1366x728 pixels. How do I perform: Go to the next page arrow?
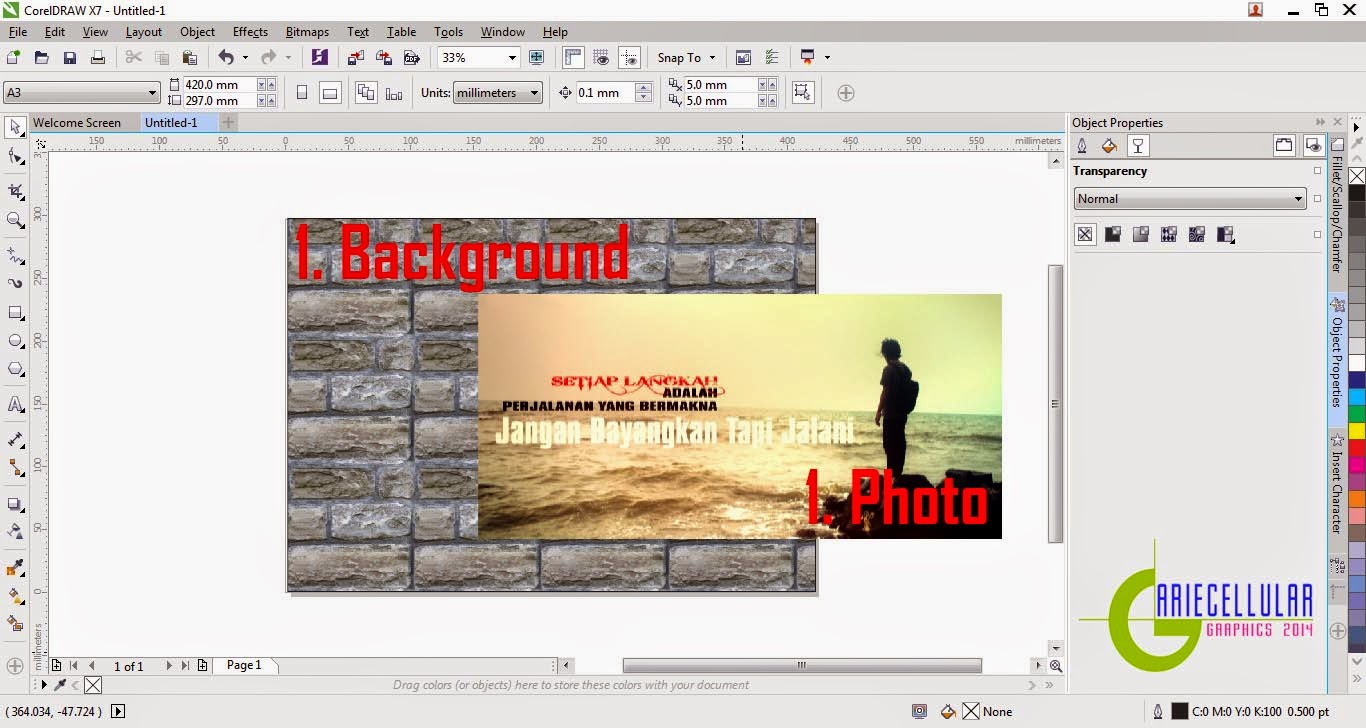coord(168,665)
